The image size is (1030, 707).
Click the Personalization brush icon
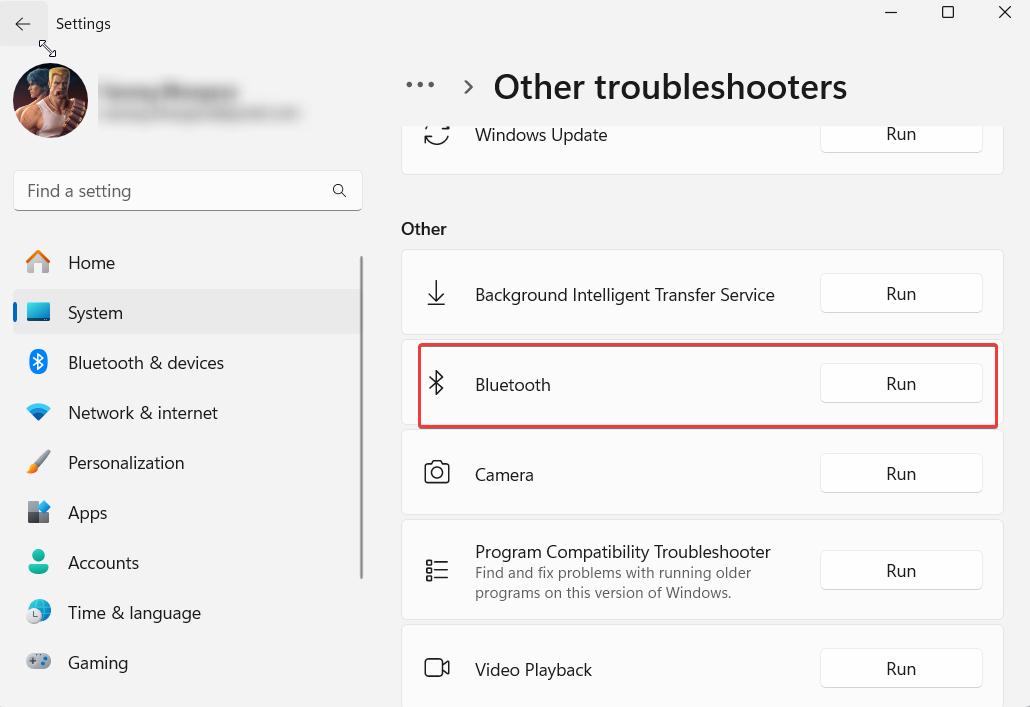38,462
